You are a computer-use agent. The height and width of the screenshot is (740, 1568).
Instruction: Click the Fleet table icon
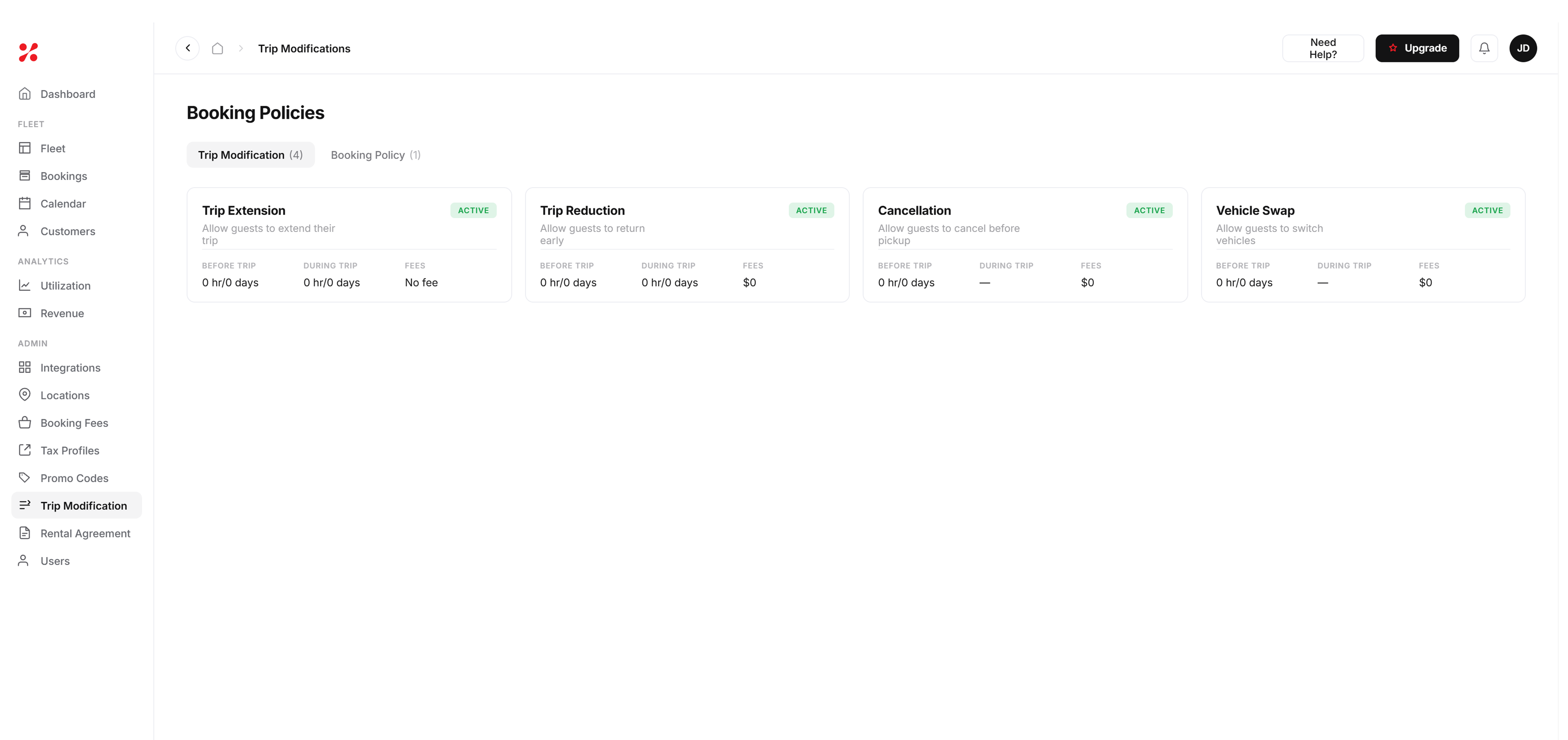coord(24,148)
